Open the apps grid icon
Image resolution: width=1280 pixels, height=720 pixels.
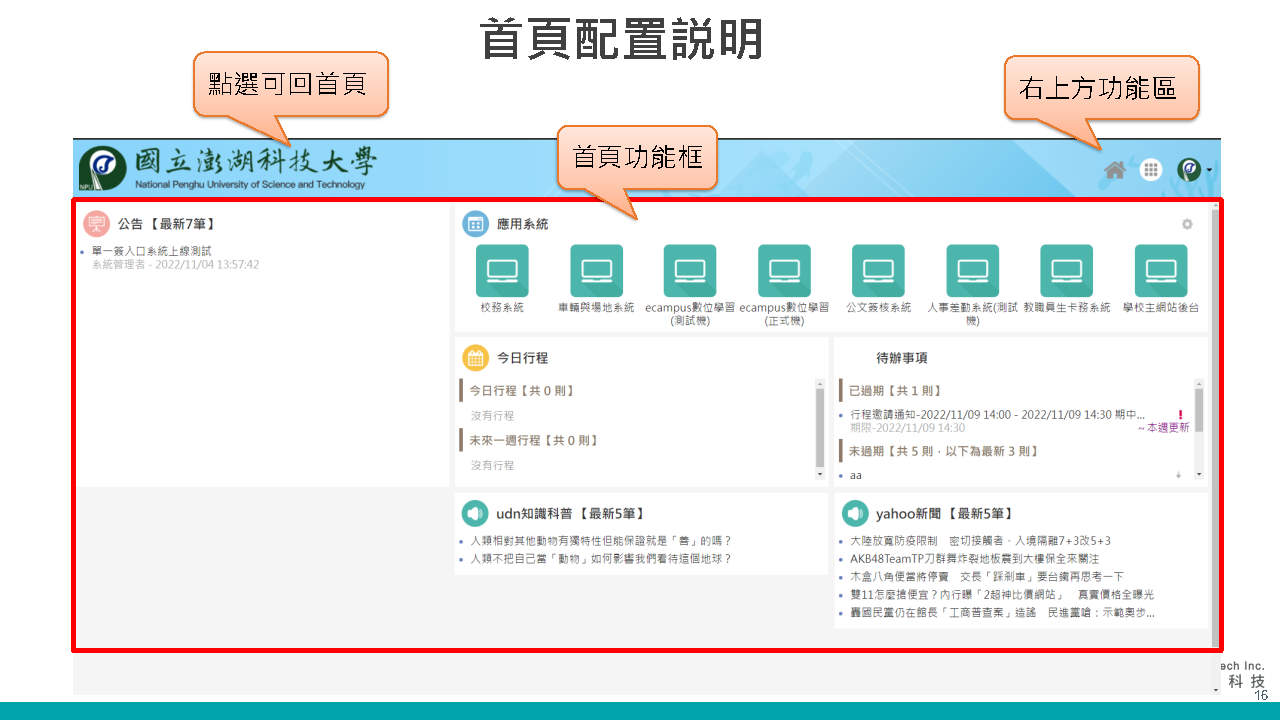(x=1151, y=170)
